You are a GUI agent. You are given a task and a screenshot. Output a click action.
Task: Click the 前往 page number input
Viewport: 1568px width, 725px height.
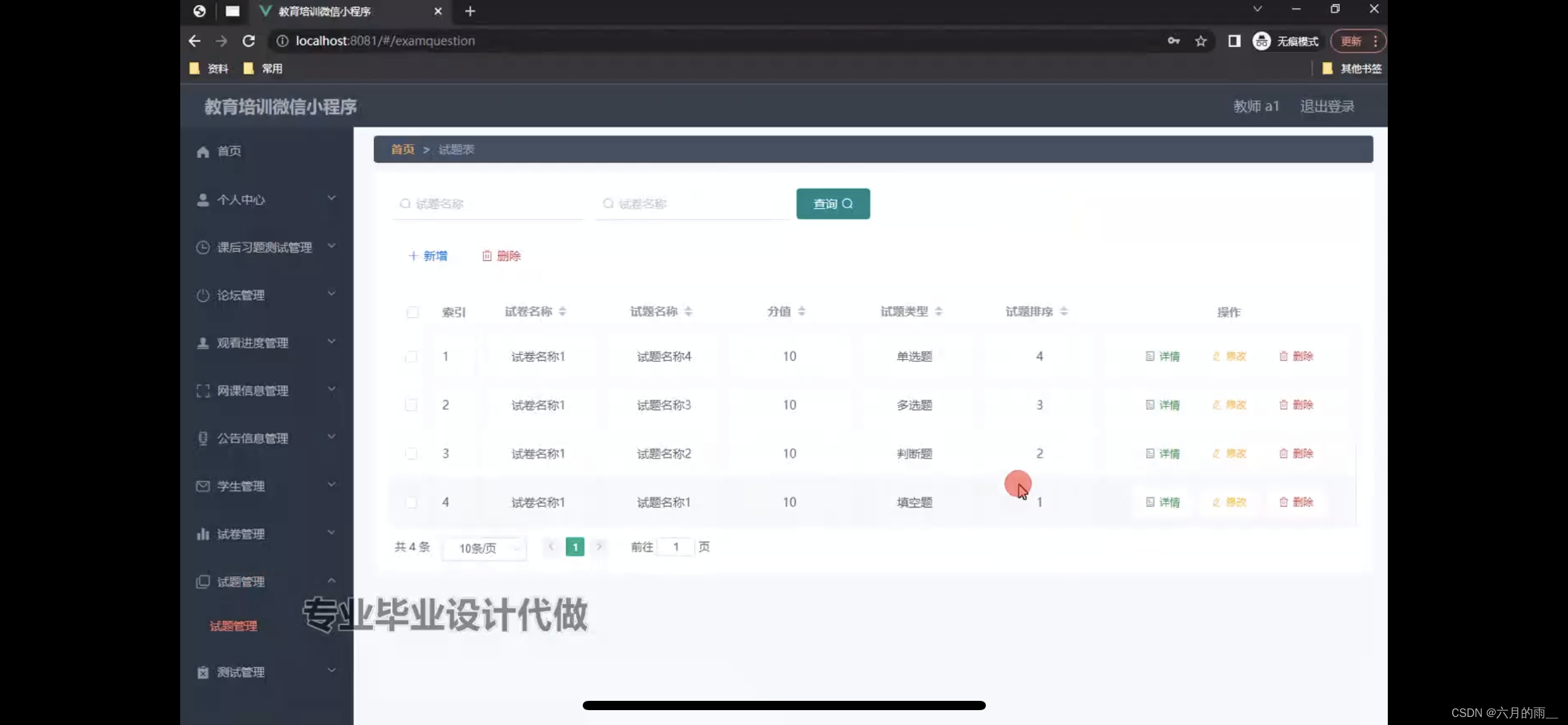(676, 547)
